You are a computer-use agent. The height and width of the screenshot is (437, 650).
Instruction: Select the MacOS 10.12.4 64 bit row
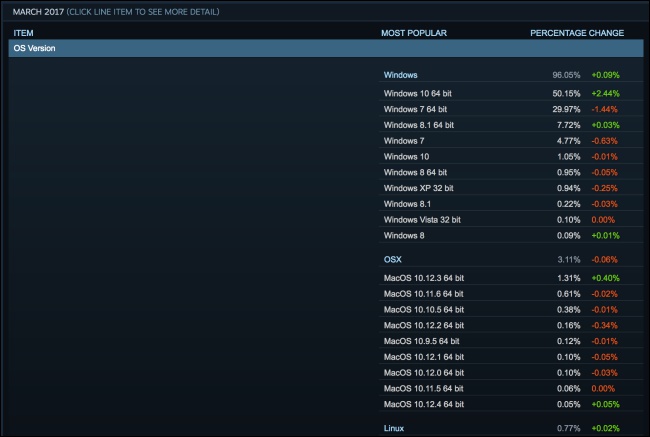511,404
